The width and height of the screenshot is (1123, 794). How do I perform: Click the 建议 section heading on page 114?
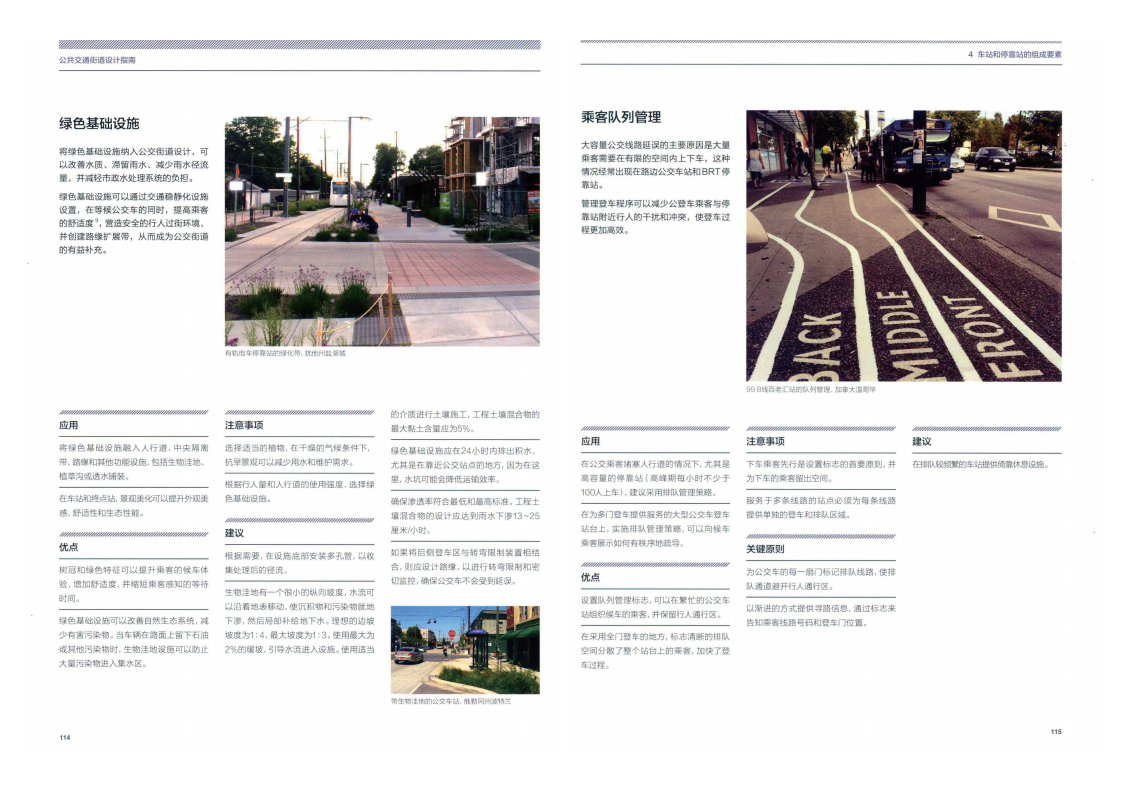[234, 533]
